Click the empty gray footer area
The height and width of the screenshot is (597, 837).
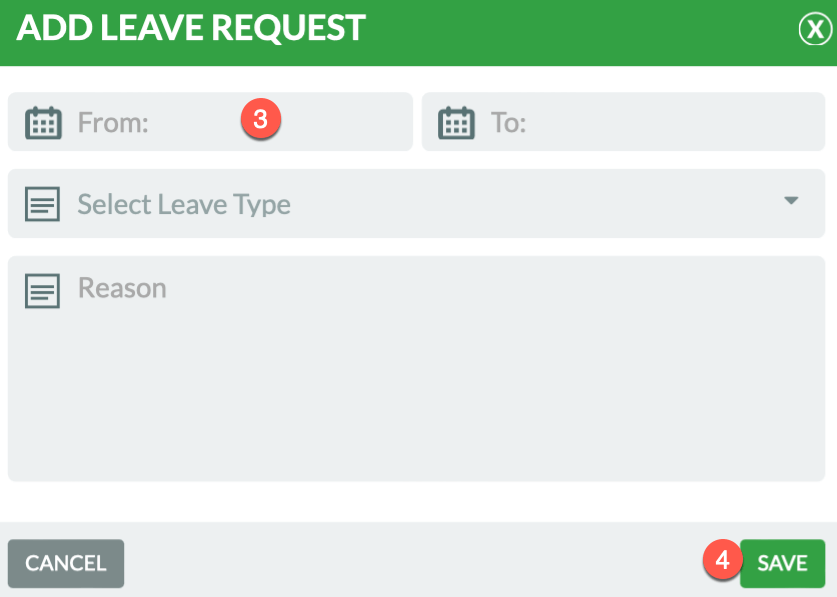411,560
